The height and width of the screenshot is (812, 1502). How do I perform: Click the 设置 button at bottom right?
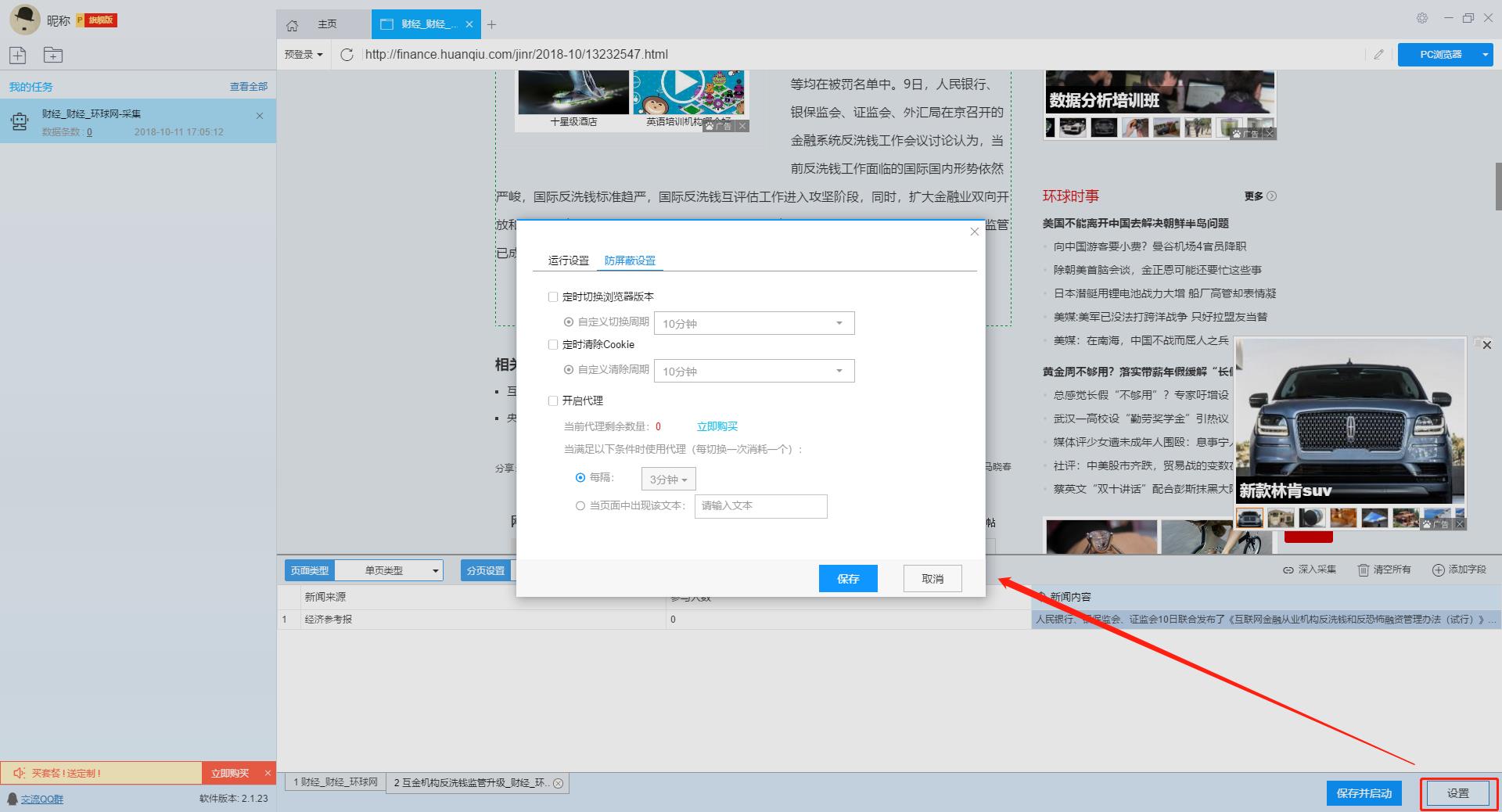pyautogui.click(x=1458, y=793)
